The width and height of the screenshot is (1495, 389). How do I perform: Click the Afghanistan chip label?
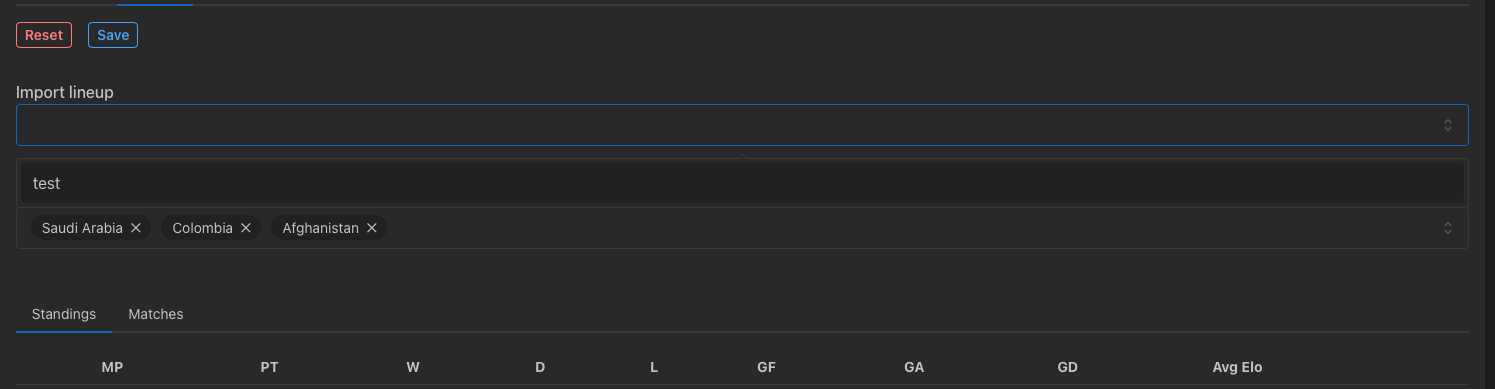click(x=320, y=228)
